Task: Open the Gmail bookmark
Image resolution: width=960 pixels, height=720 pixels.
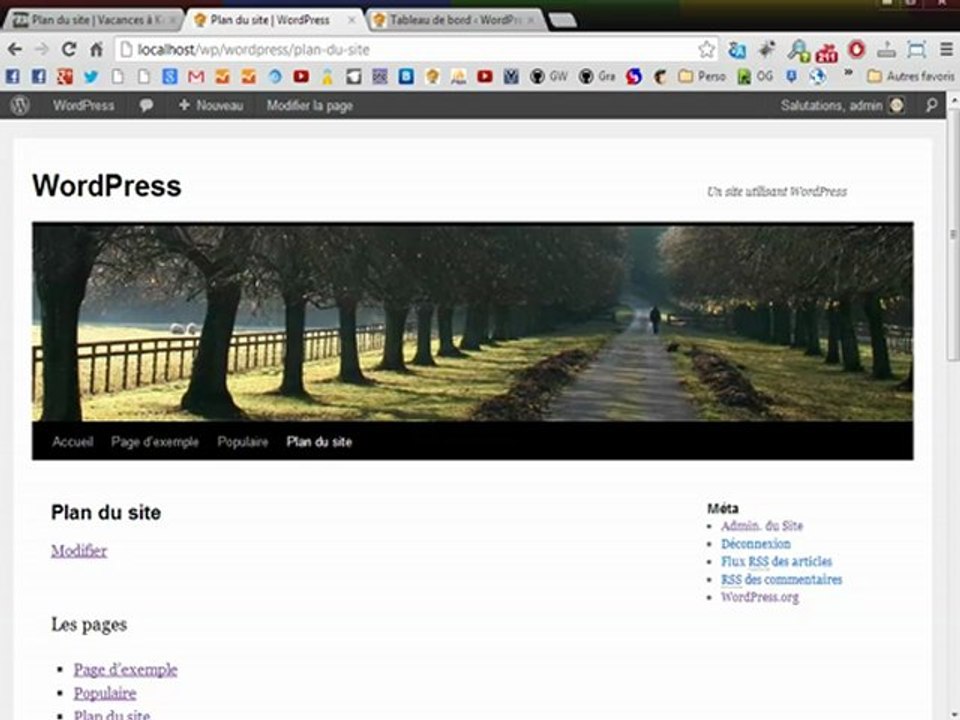Action: coord(196,77)
